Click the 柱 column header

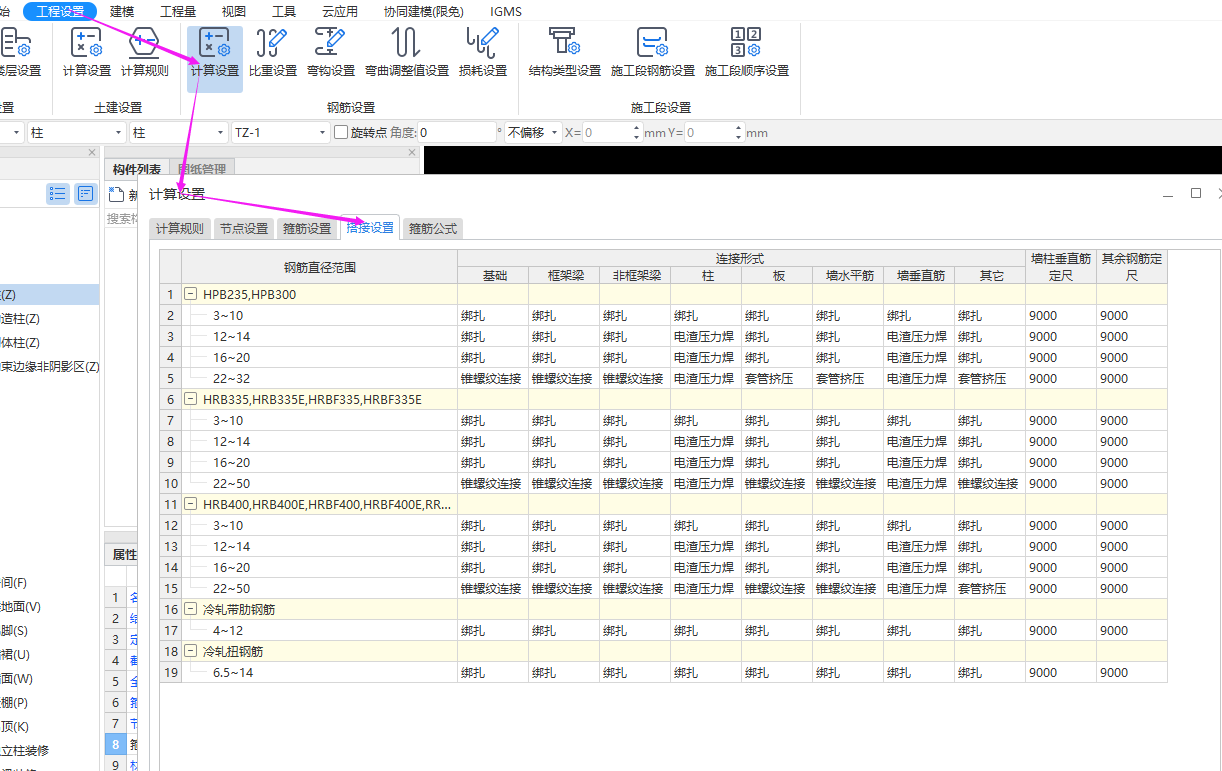point(706,275)
